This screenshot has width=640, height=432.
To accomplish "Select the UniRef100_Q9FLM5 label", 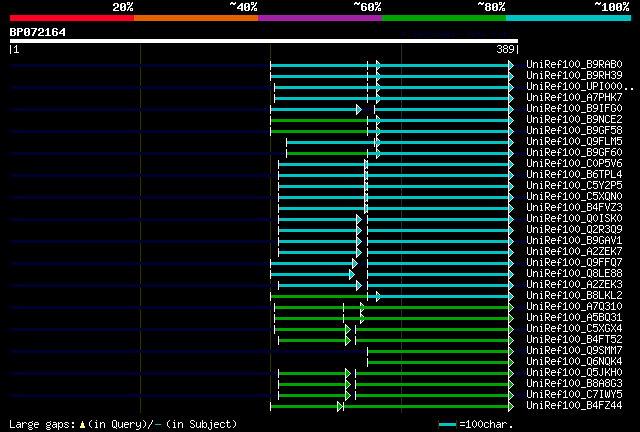I will [x=574, y=141].
